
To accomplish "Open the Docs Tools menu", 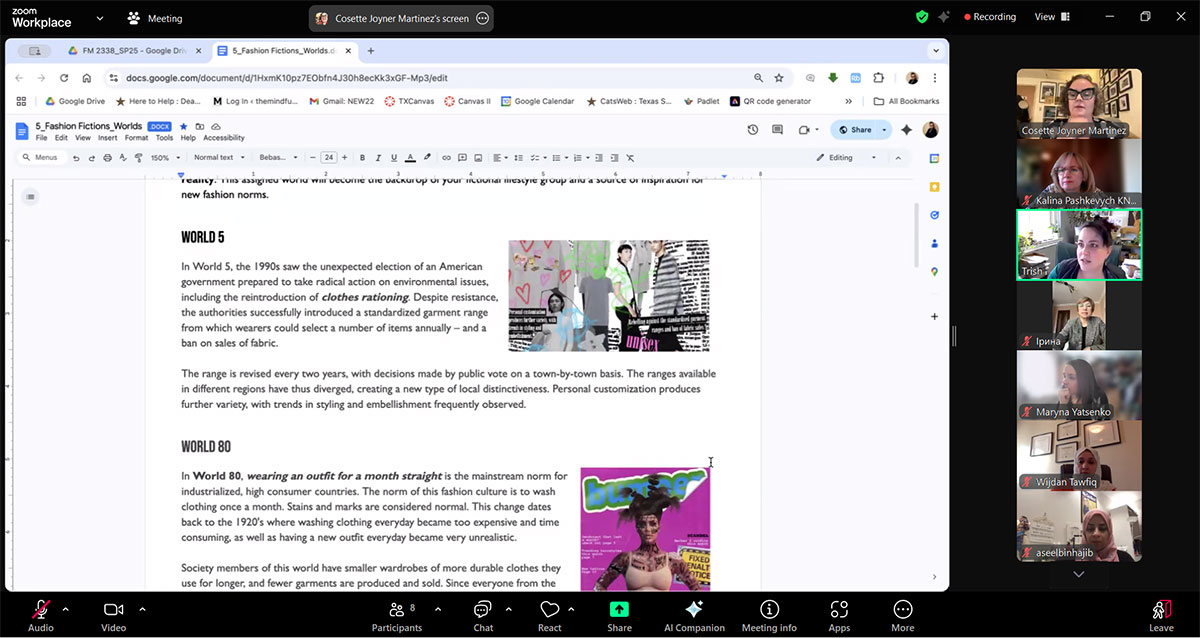I will click(164, 138).
